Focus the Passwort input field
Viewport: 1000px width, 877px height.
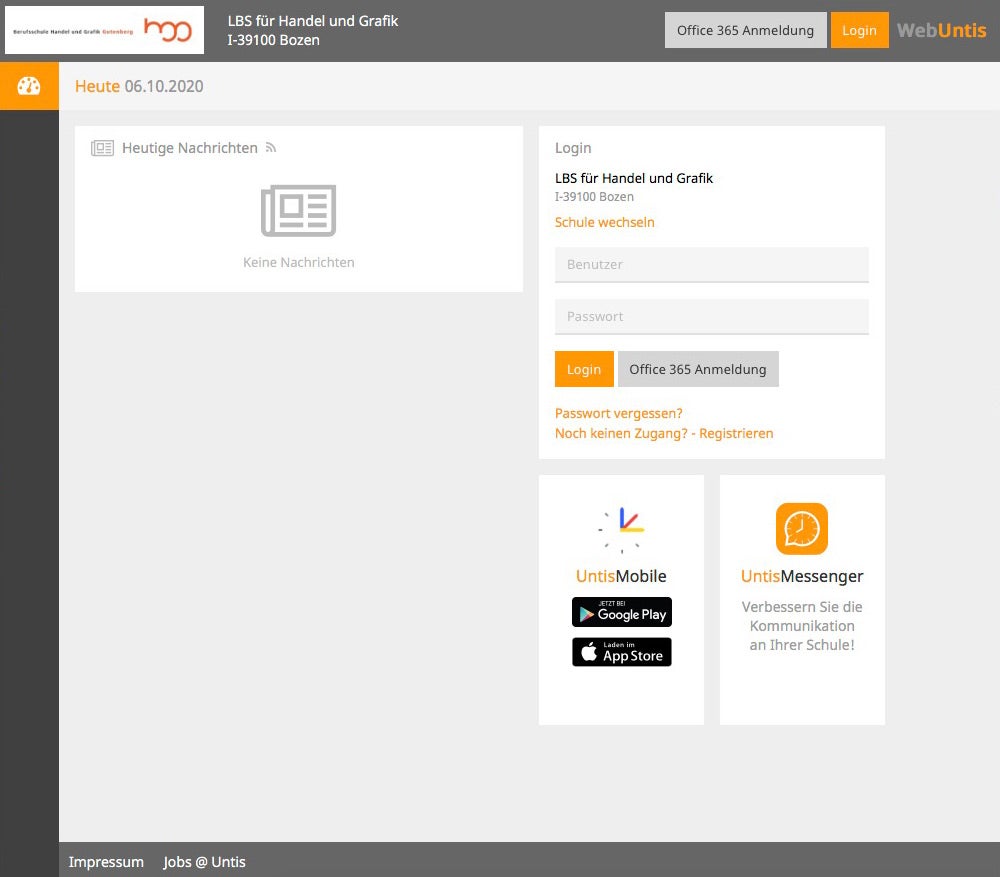tap(711, 317)
